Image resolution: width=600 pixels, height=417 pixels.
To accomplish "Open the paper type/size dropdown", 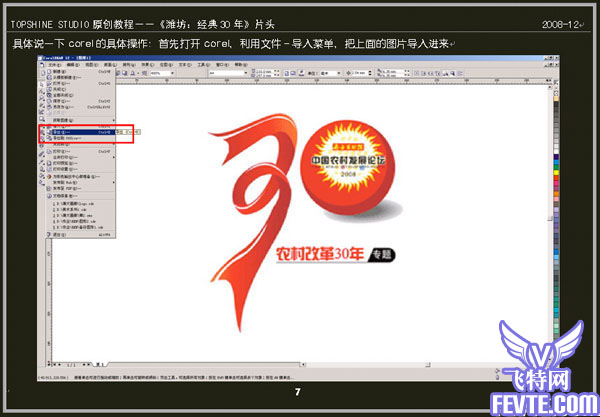I will coord(246,73).
